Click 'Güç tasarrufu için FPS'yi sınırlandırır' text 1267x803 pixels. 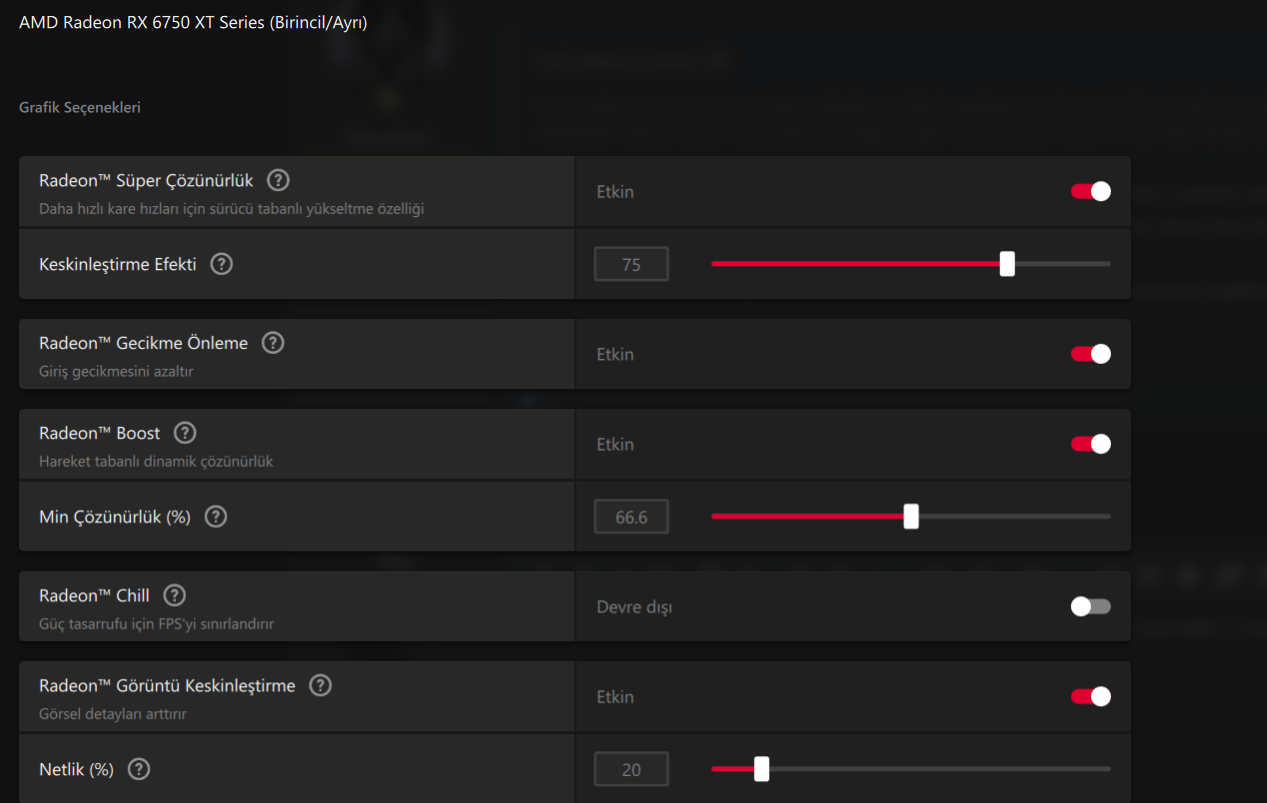click(x=156, y=624)
